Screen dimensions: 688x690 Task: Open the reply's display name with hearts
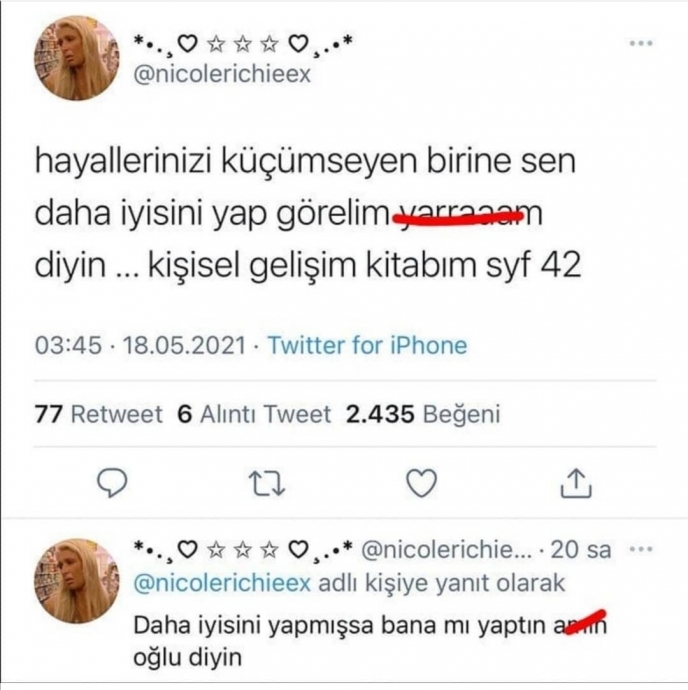(243, 550)
